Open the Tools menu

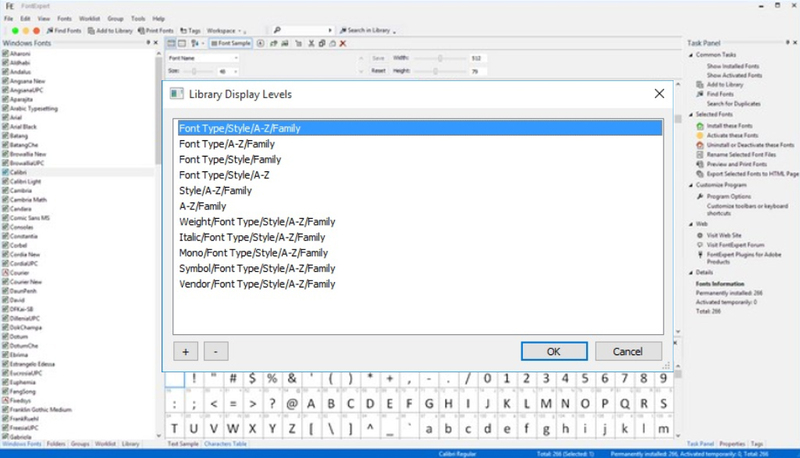[138, 18]
